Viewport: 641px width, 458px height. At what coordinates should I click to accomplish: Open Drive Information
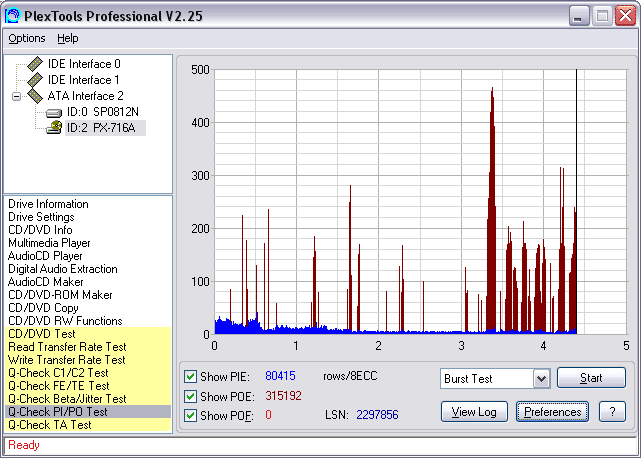(48, 204)
